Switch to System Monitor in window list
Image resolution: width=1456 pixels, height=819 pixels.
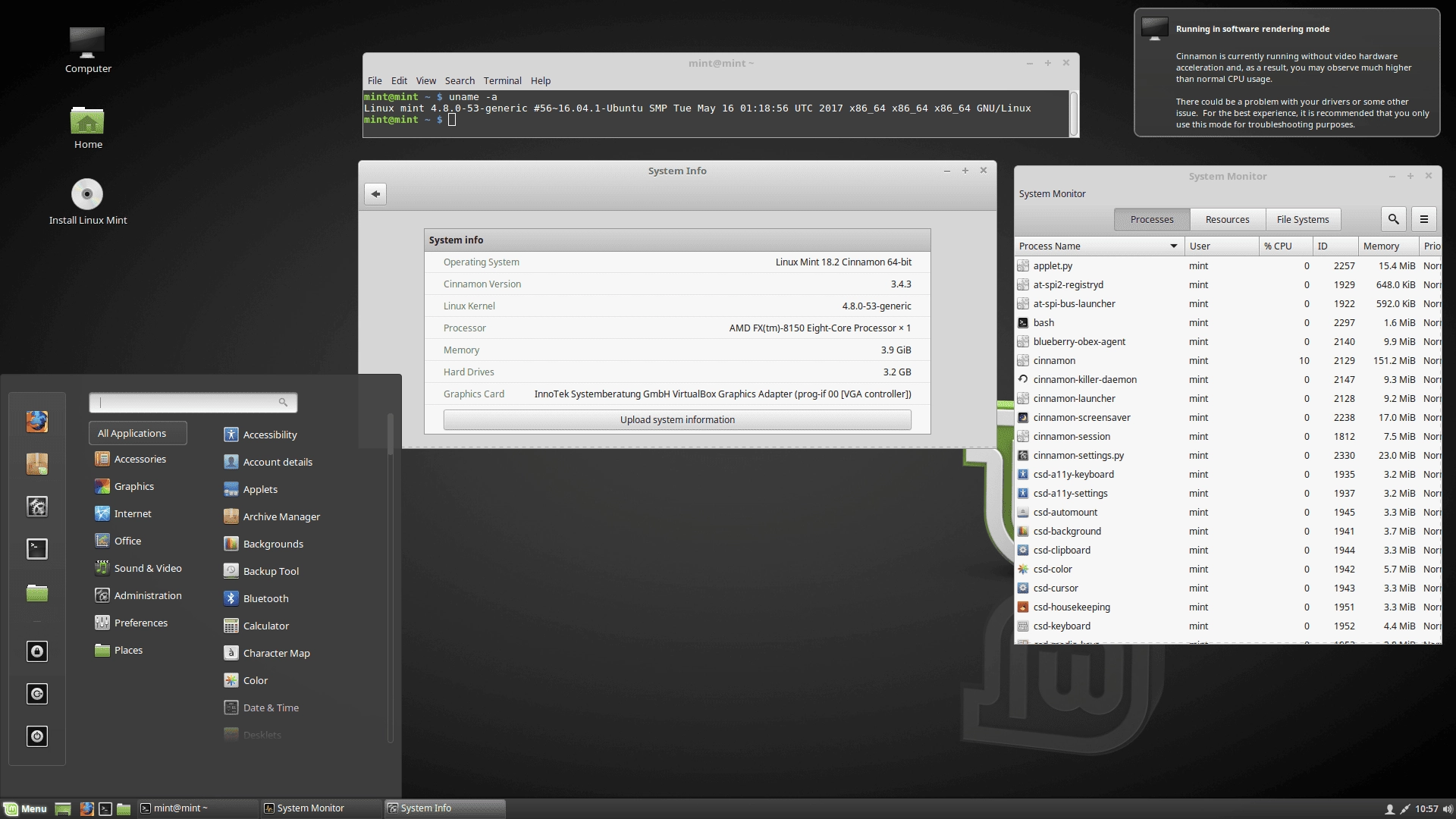(x=322, y=809)
